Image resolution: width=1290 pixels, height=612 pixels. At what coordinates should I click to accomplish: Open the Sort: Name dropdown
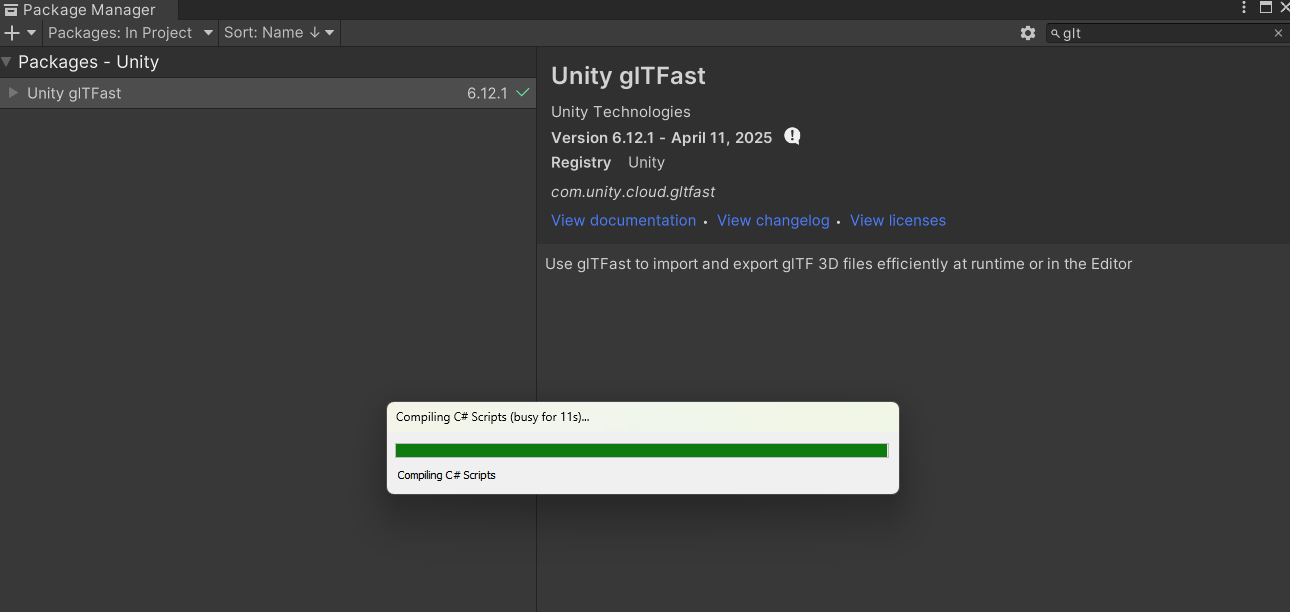click(x=279, y=33)
